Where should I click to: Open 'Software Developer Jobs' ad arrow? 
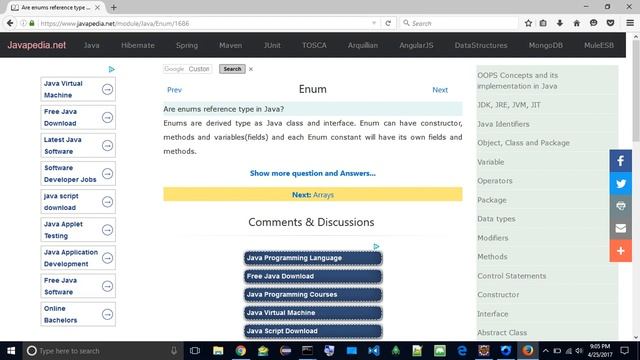(x=107, y=173)
